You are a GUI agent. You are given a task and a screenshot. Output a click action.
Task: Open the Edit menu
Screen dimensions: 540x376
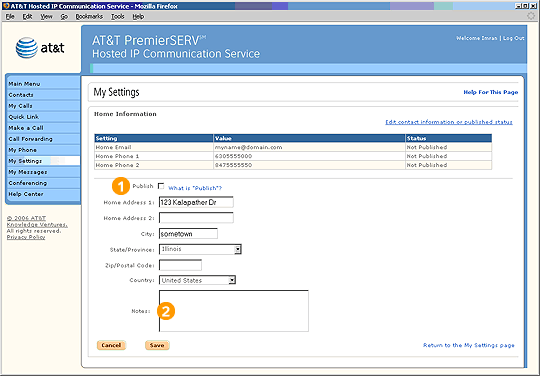(x=27, y=17)
